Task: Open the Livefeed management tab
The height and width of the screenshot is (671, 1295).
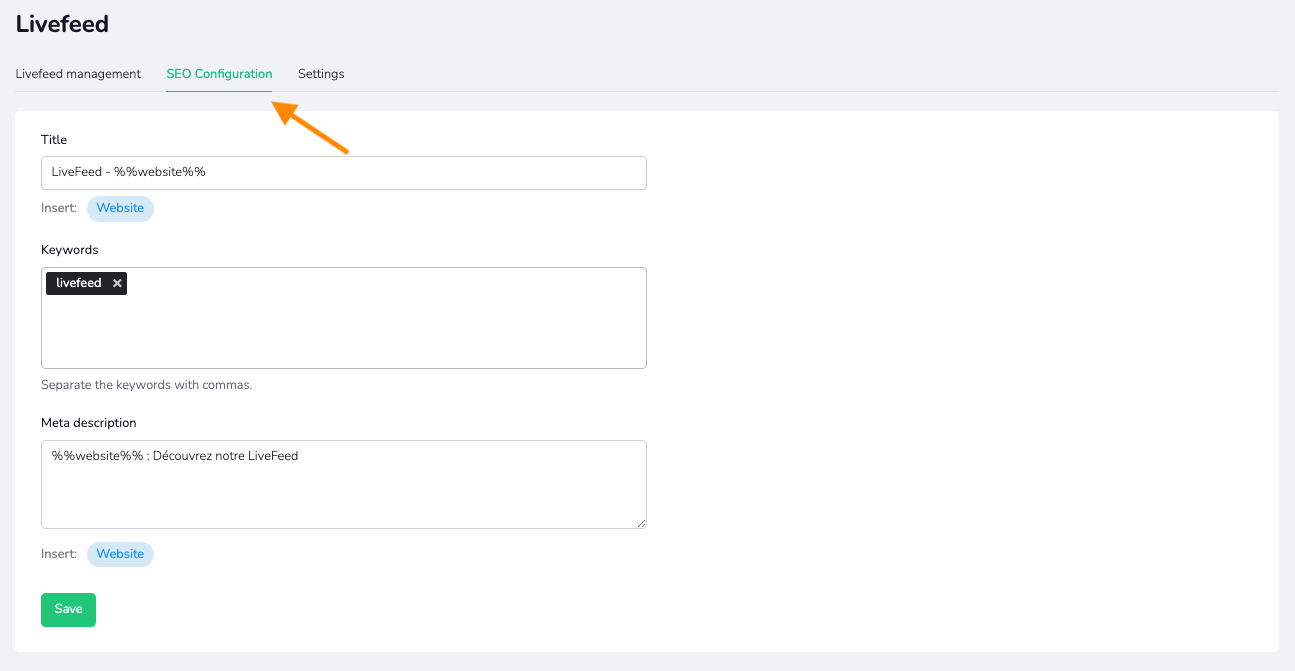Action: click(78, 74)
